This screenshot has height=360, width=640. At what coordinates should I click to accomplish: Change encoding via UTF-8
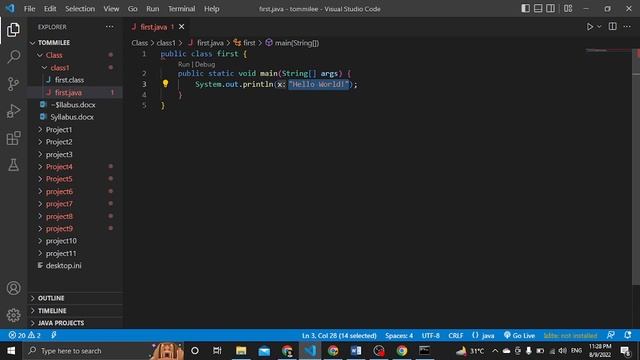click(x=431, y=336)
